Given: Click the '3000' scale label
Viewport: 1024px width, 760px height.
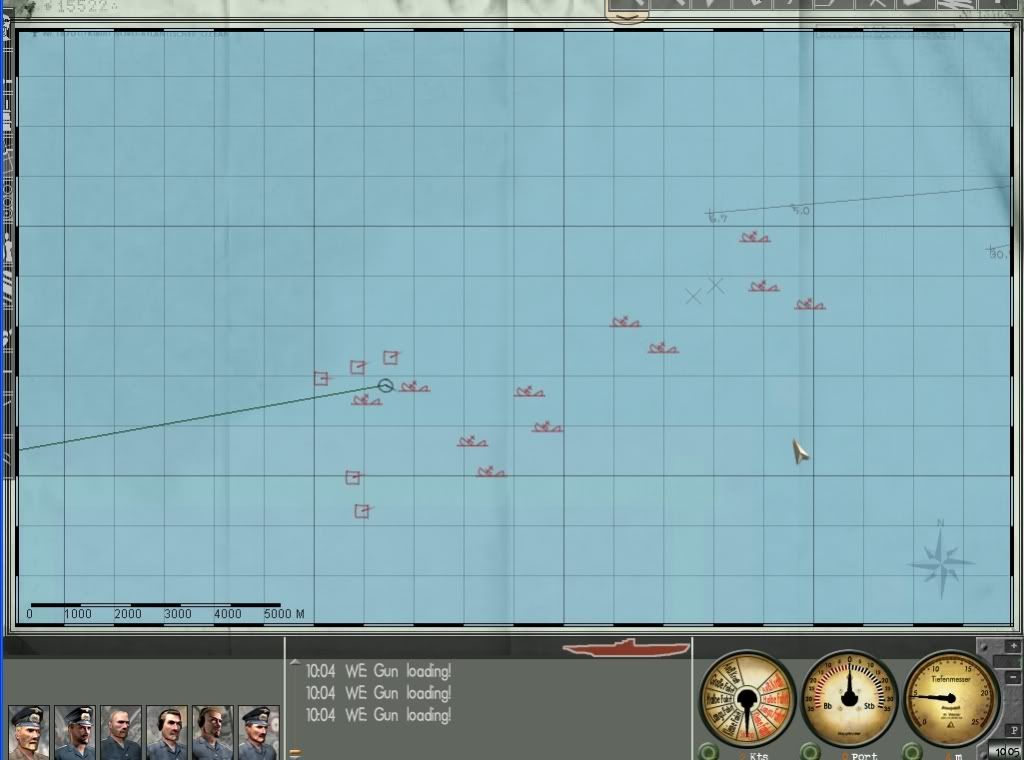Looking at the screenshot, I should [x=178, y=614].
